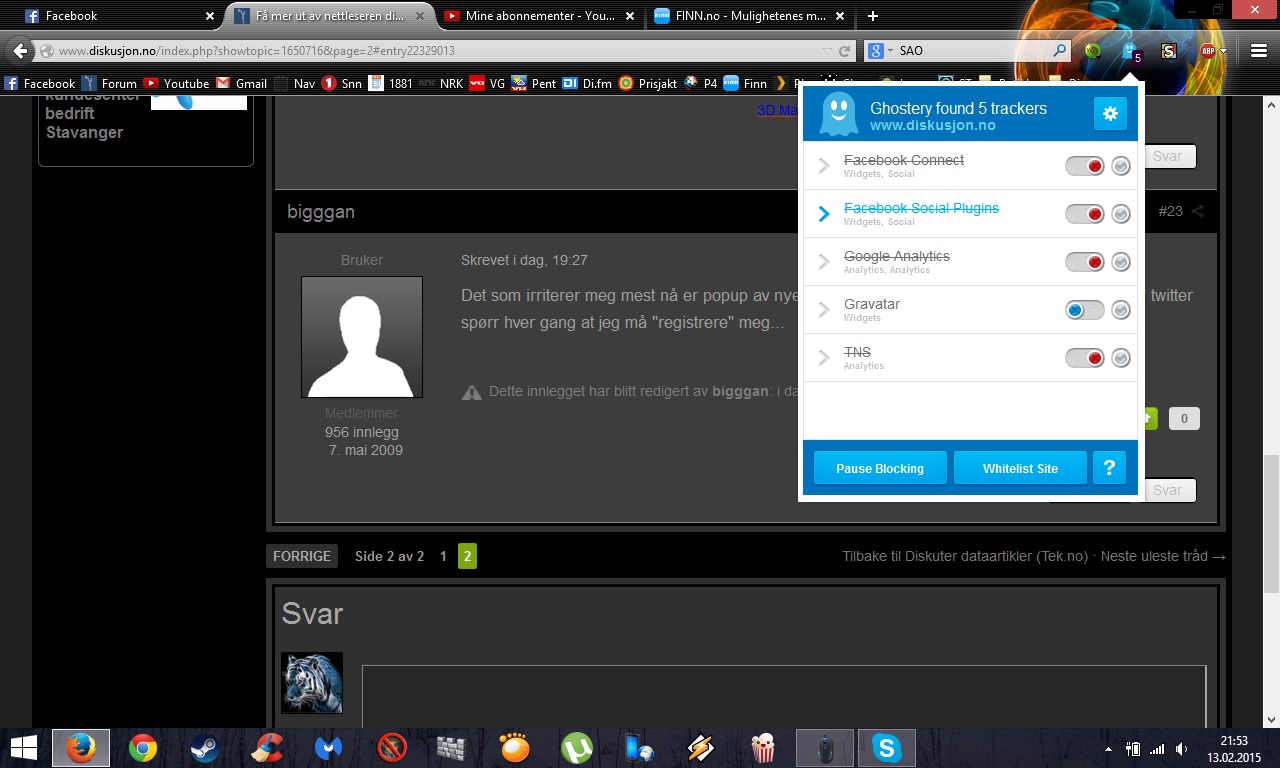Click post number #23 link
The image size is (1280, 768).
click(x=1170, y=211)
